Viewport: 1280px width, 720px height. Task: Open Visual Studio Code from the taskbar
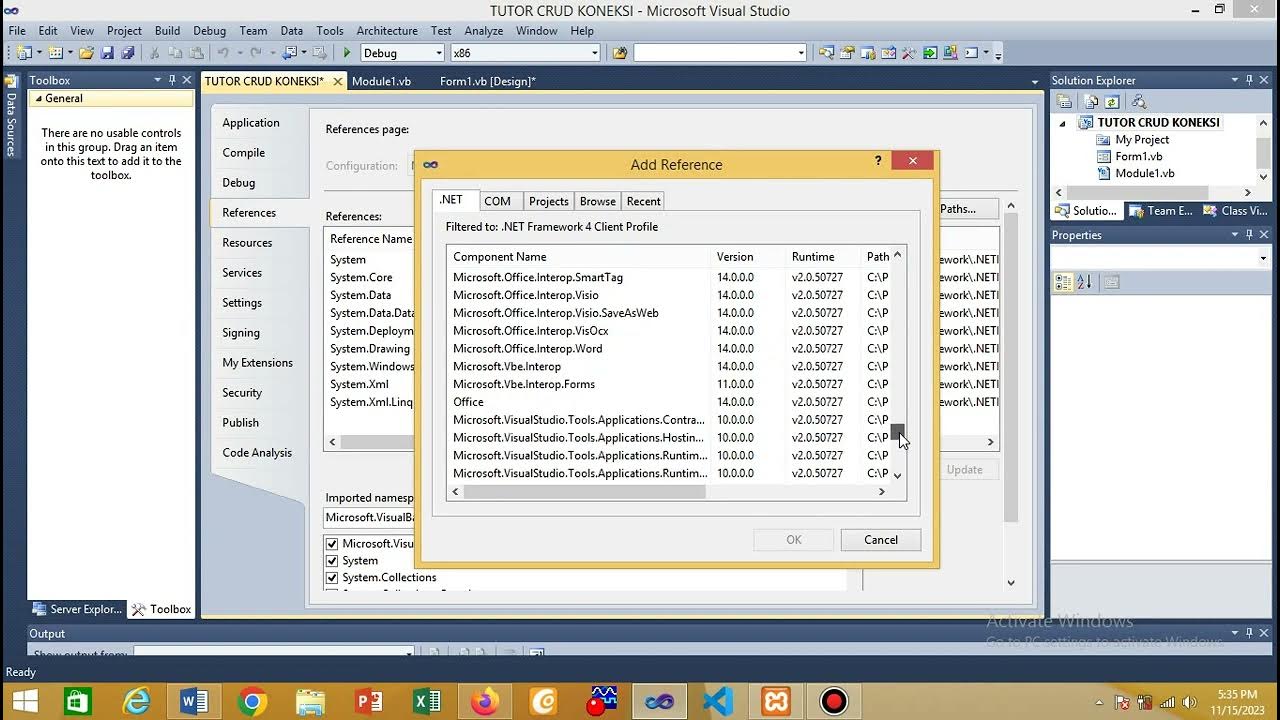718,701
